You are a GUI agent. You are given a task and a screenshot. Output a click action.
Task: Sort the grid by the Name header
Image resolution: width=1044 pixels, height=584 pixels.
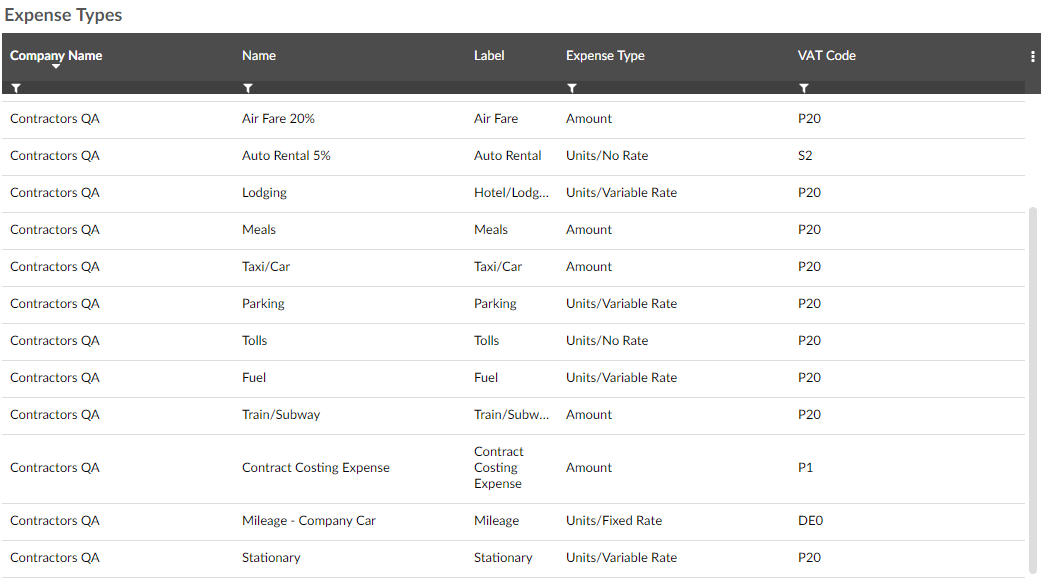258,55
